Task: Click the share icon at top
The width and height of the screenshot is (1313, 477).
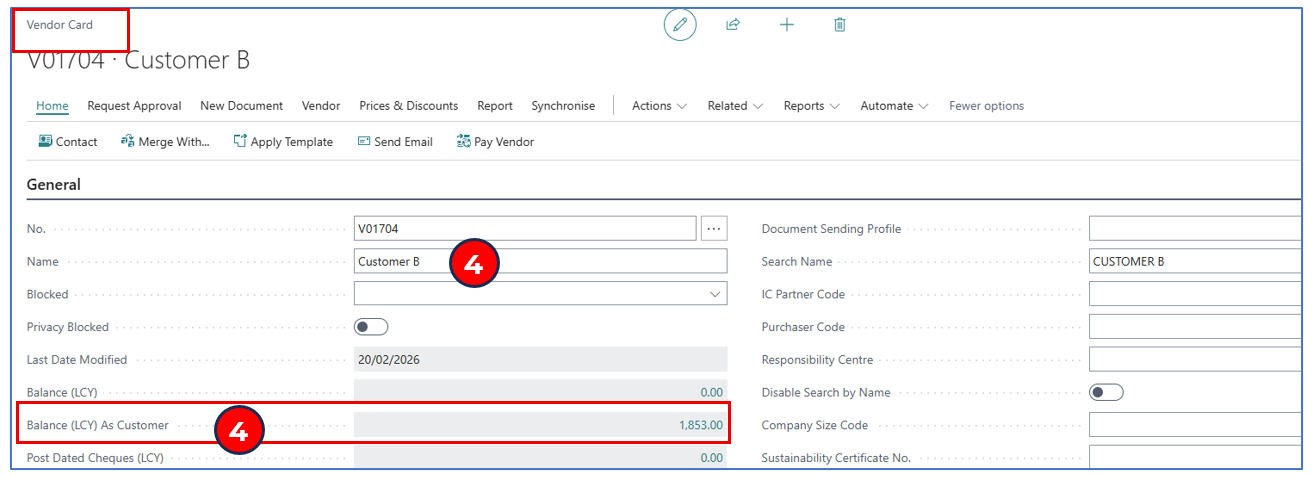Action: pos(733,25)
